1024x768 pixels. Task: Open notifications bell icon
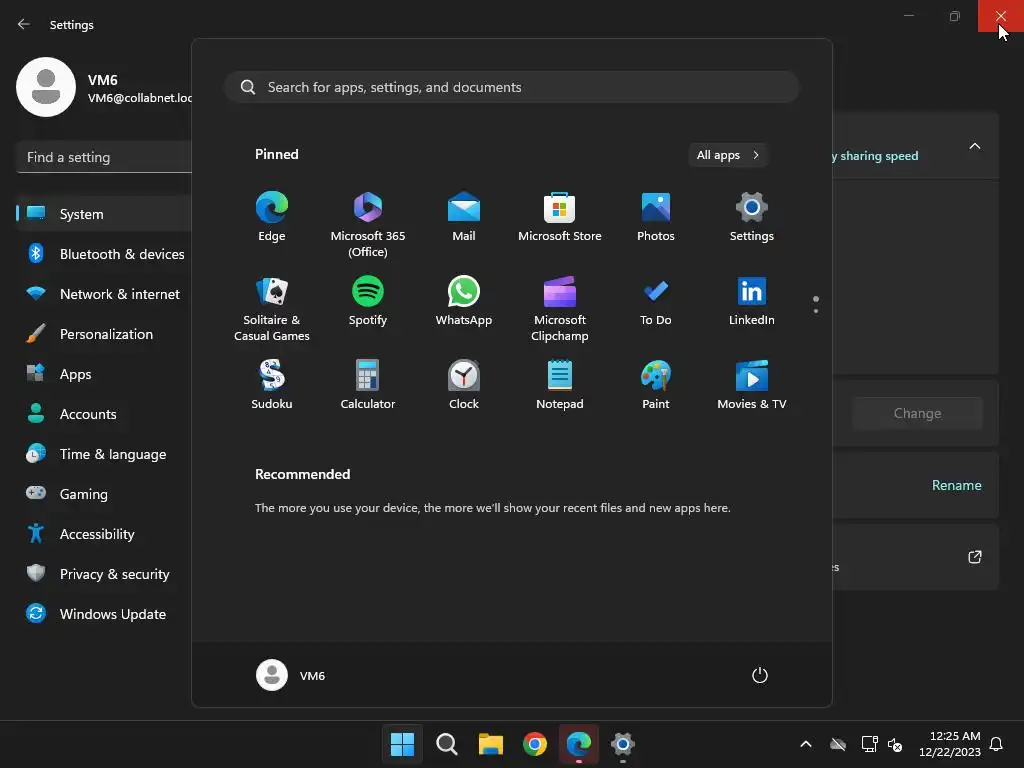click(x=996, y=744)
